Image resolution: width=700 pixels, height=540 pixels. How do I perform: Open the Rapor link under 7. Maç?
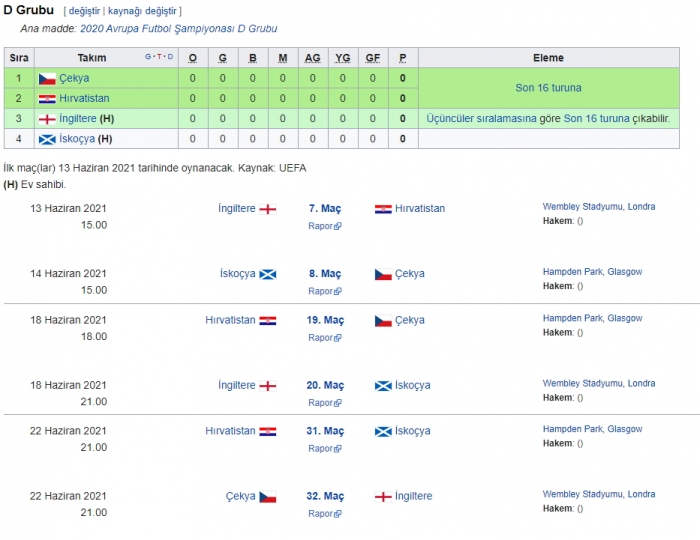point(321,226)
